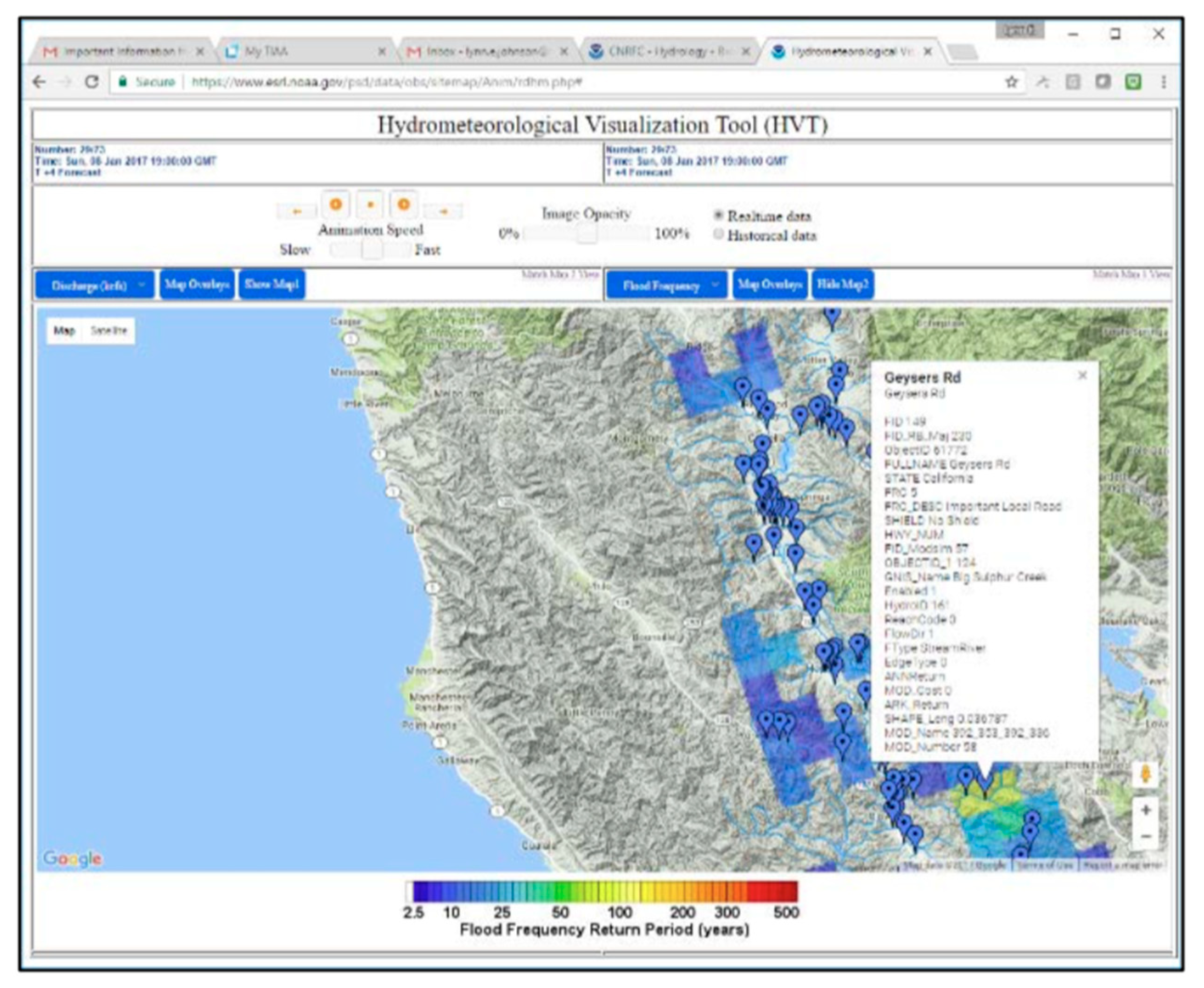Select the Realtime data radio button
1204x988 pixels.
click(x=719, y=215)
